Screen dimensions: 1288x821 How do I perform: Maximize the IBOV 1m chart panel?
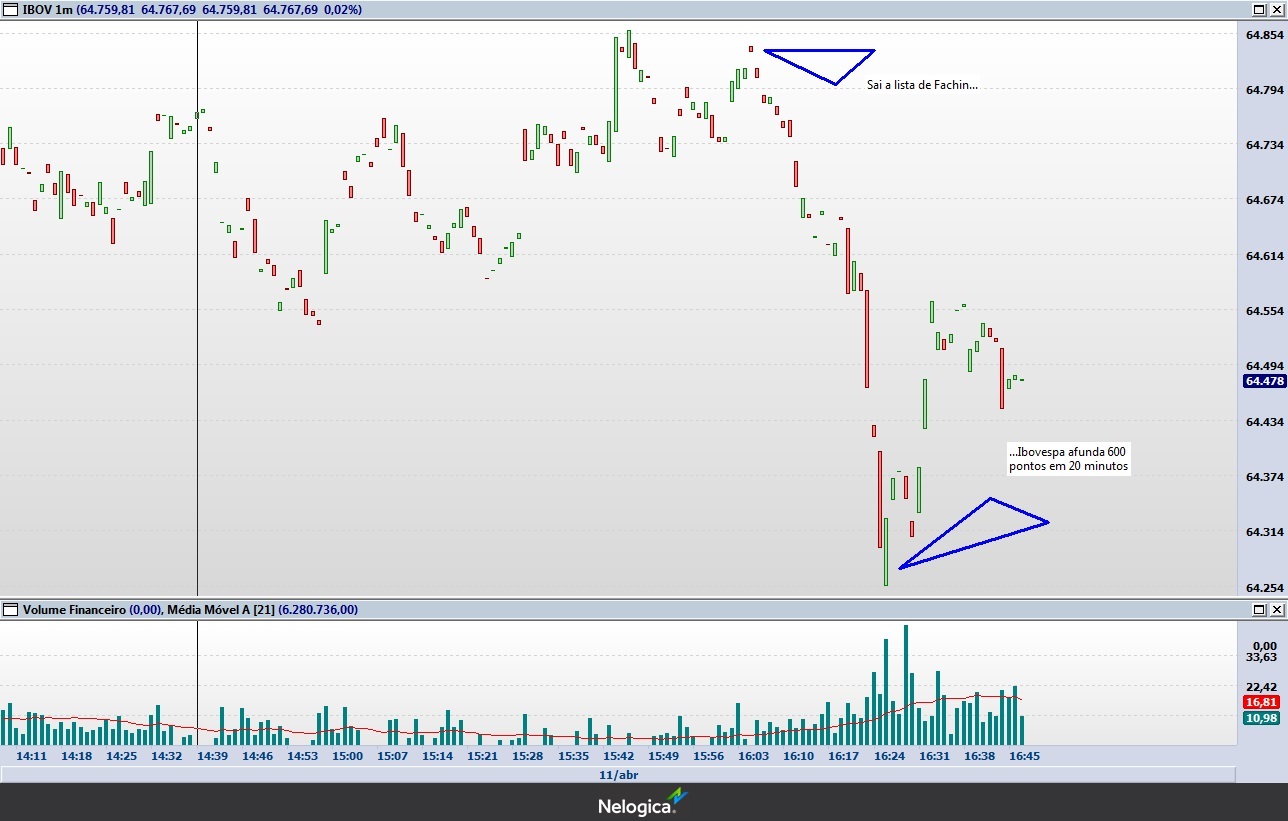pyautogui.click(x=1259, y=9)
